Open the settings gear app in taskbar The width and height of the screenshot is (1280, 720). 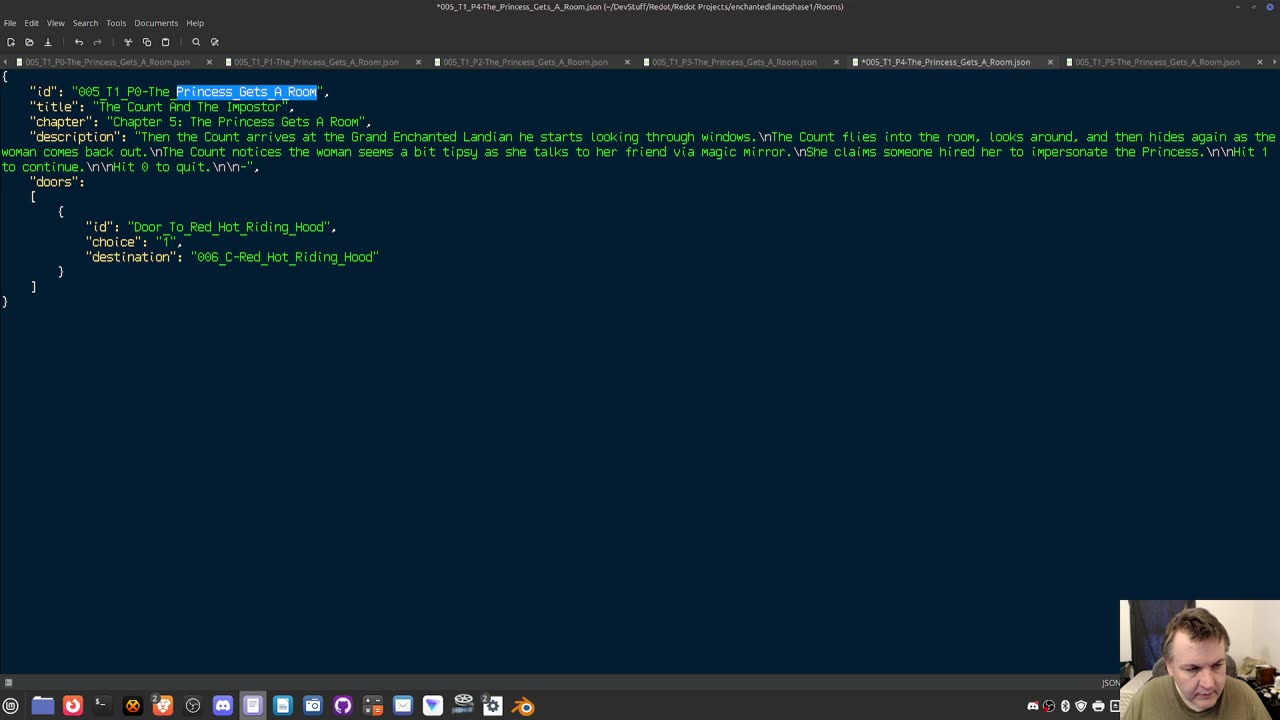[492, 706]
